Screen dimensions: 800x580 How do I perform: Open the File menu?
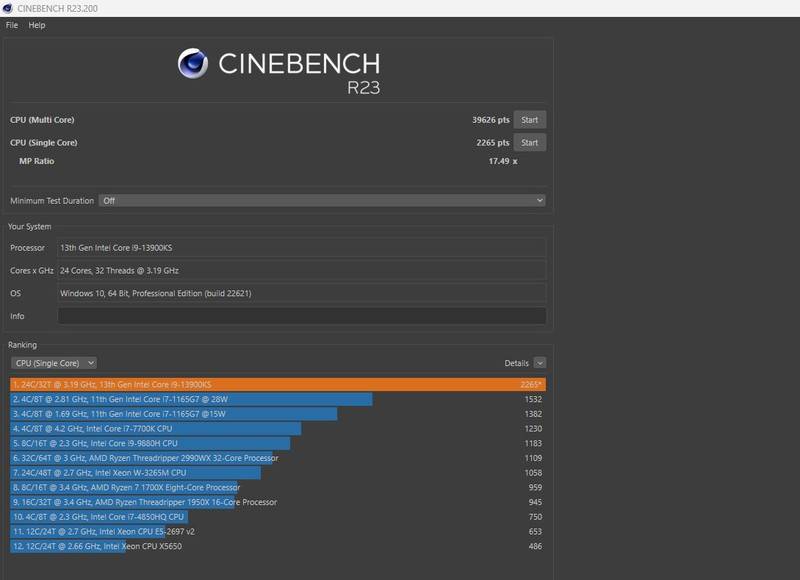[12, 25]
